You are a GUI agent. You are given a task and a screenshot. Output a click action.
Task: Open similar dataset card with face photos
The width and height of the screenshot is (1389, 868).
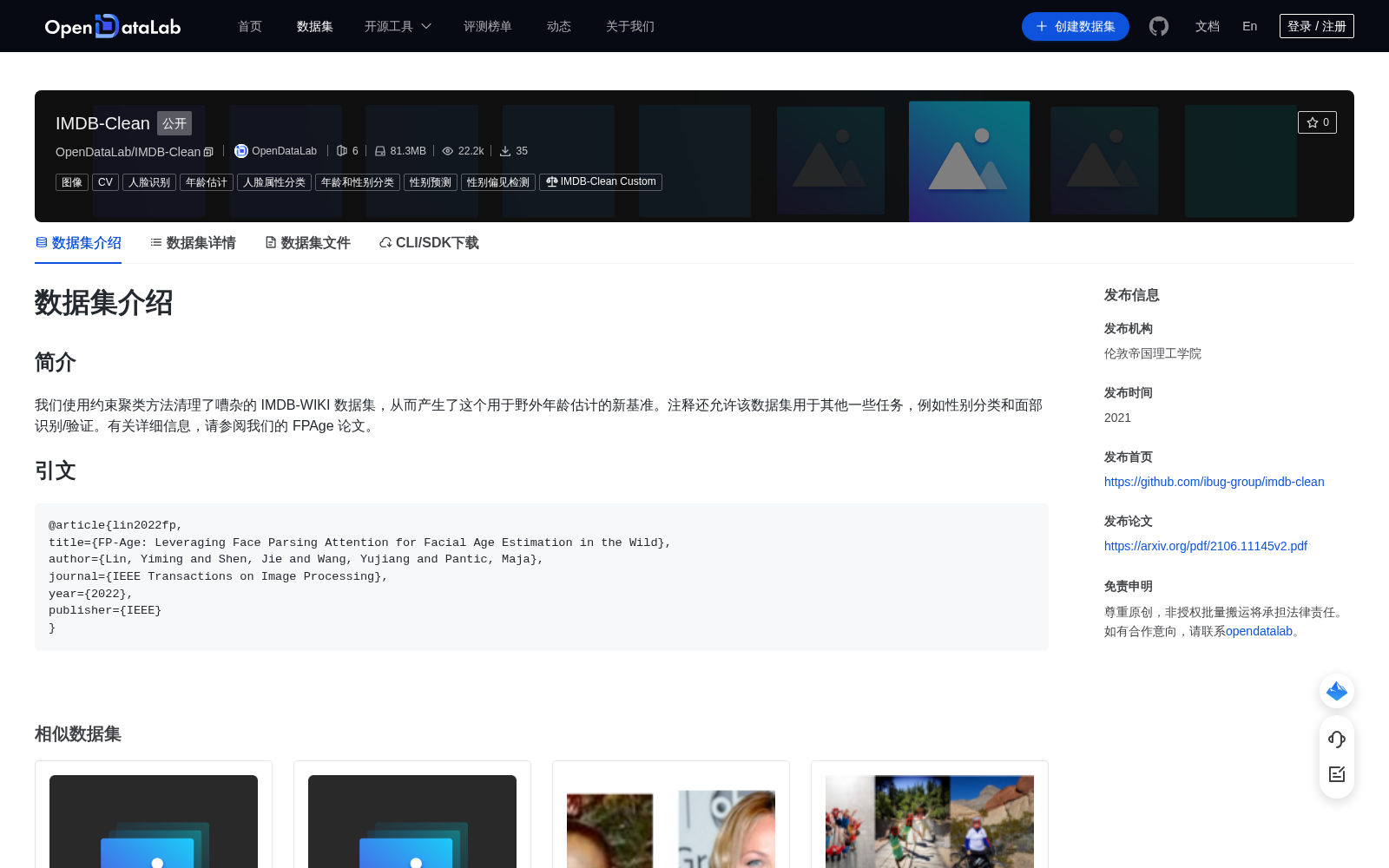point(671,821)
